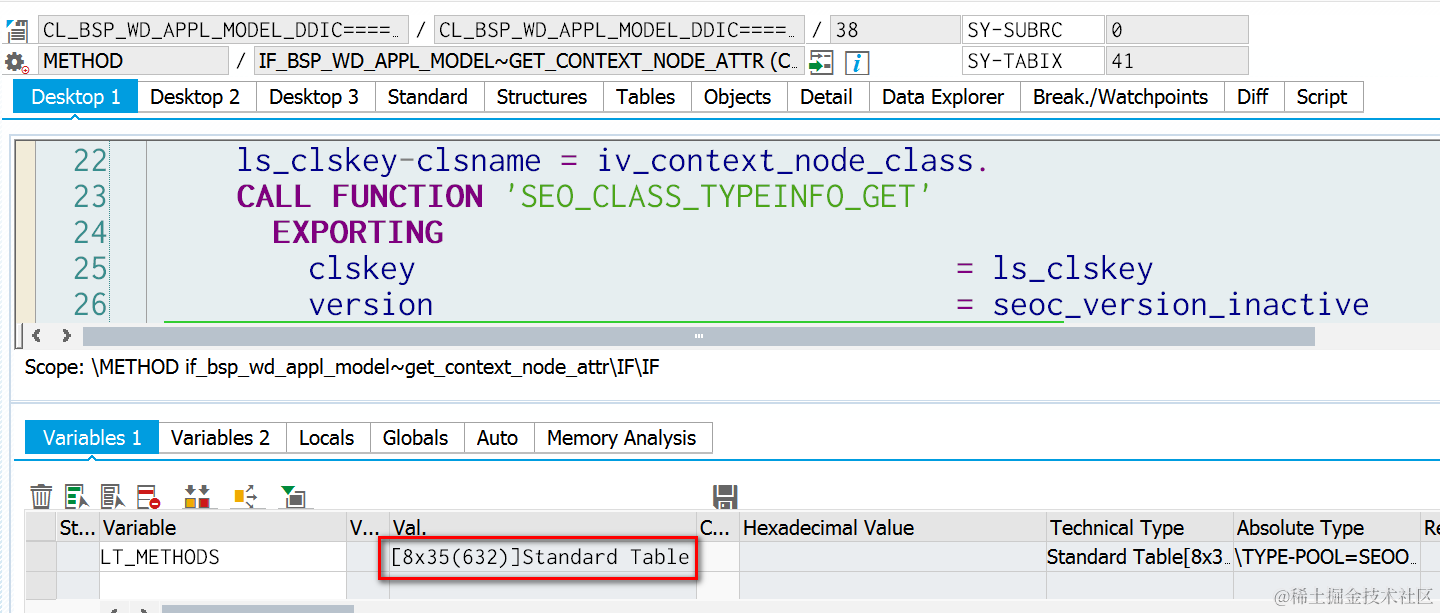1440x613 pixels.
Task: Click the METHOD event type field
Action: click(x=133, y=61)
